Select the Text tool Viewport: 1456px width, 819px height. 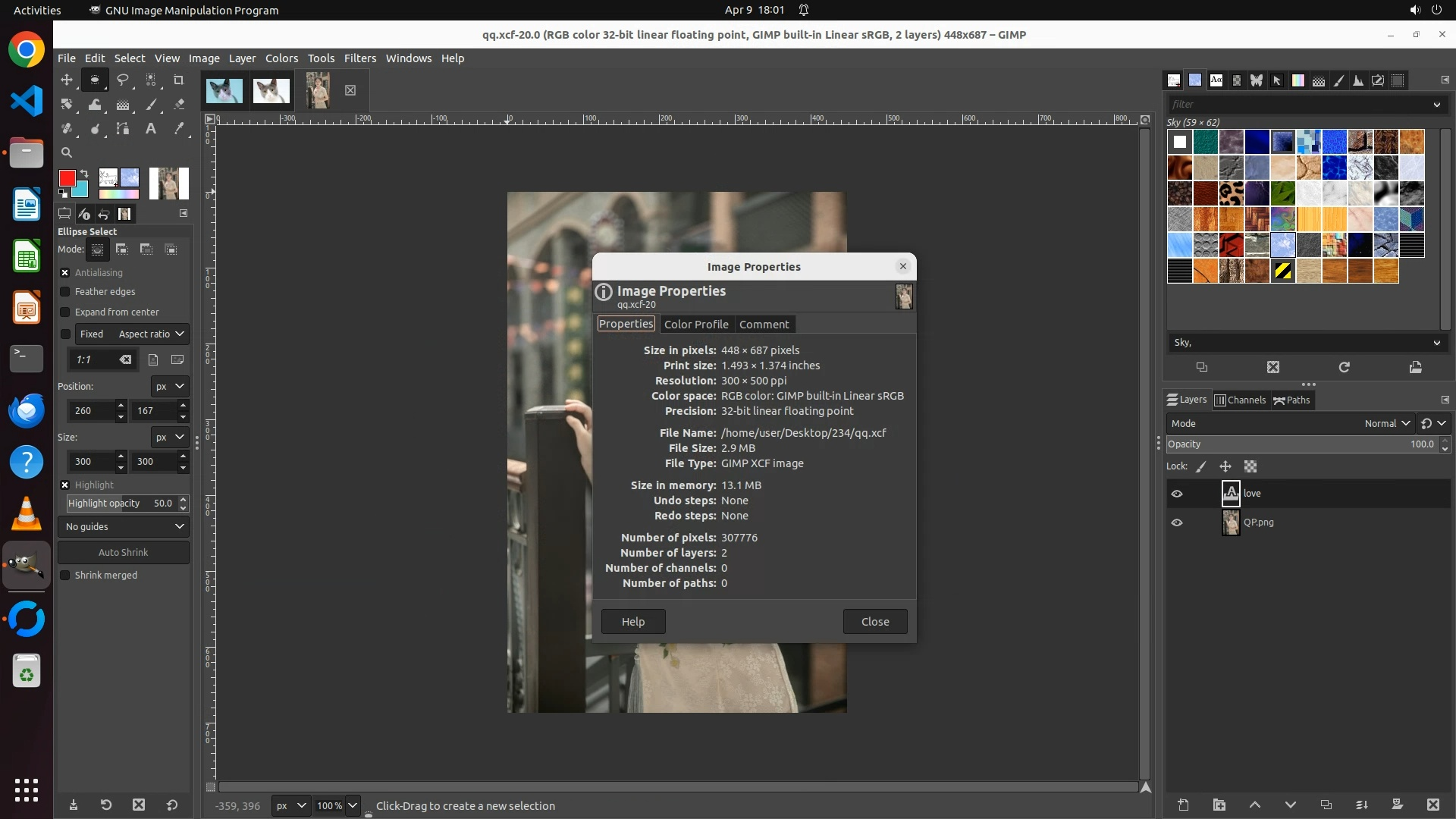click(151, 129)
